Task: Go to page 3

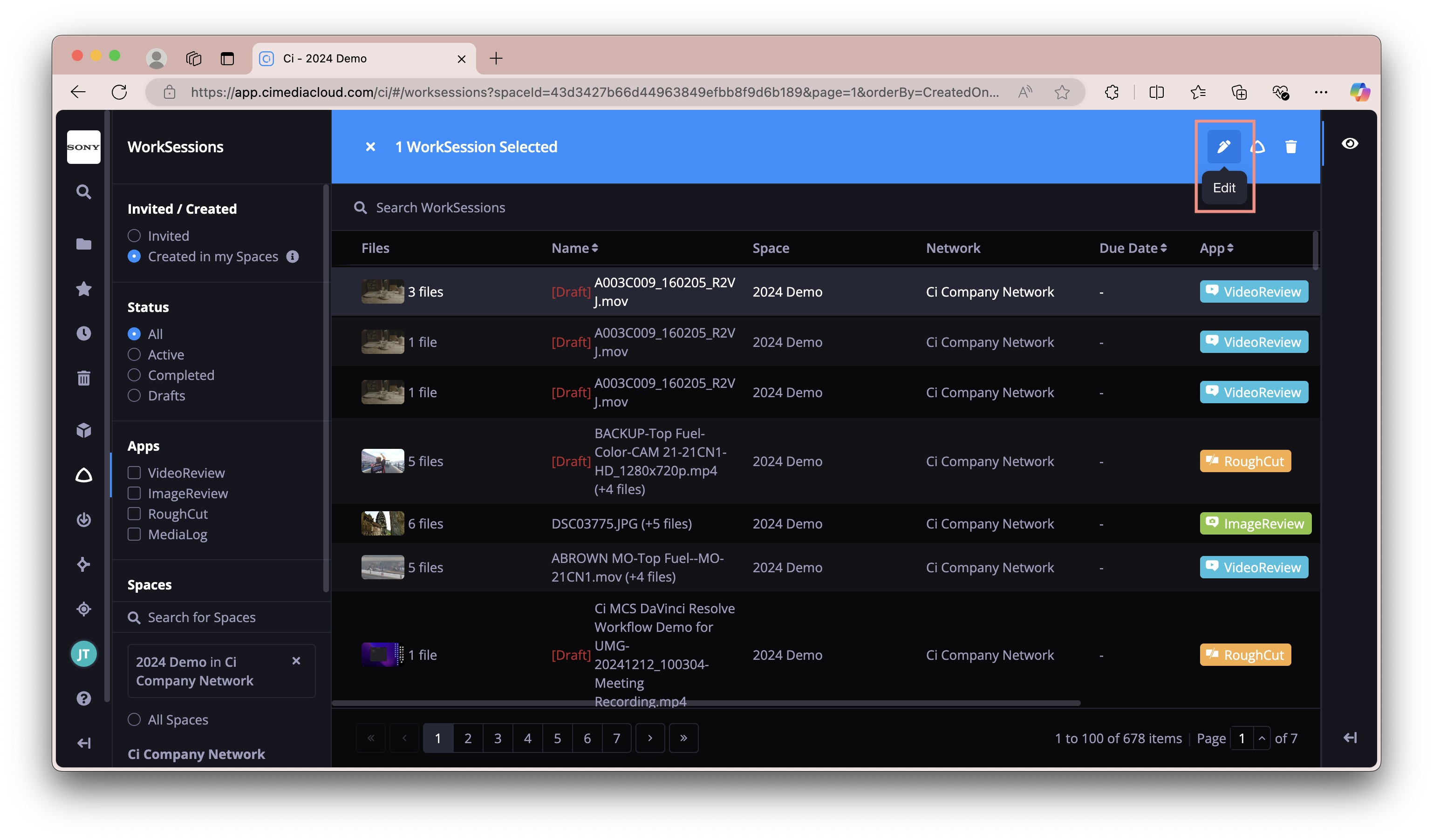Action: (x=497, y=738)
